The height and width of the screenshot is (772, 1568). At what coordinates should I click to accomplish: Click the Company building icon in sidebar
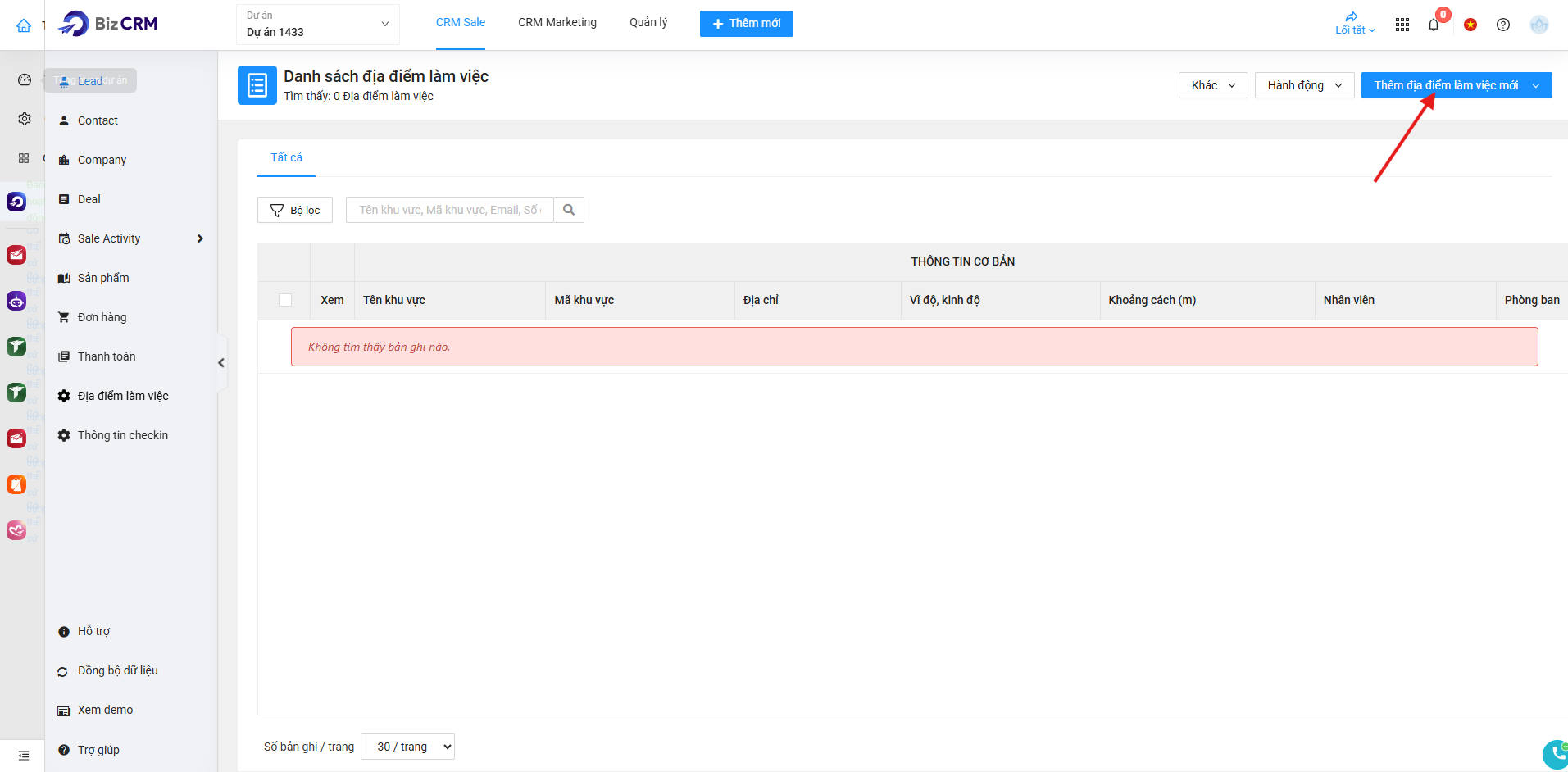point(64,160)
